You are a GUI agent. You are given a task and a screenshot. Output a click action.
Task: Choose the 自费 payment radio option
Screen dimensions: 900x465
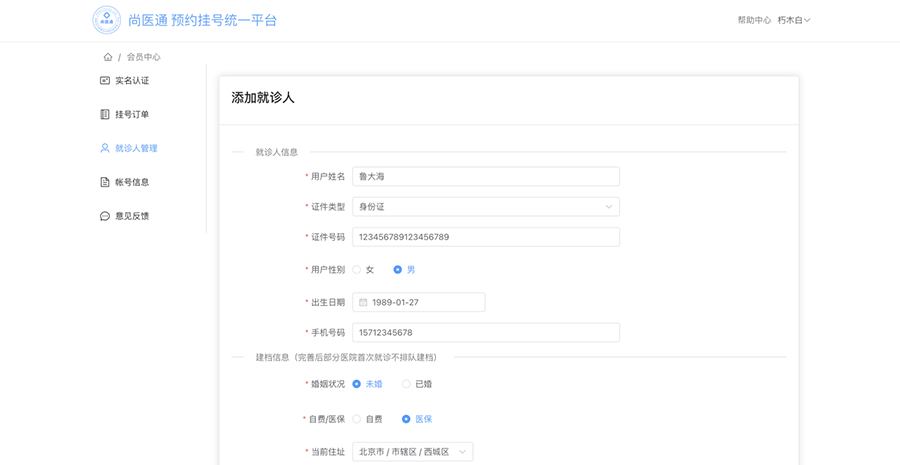click(356, 419)
